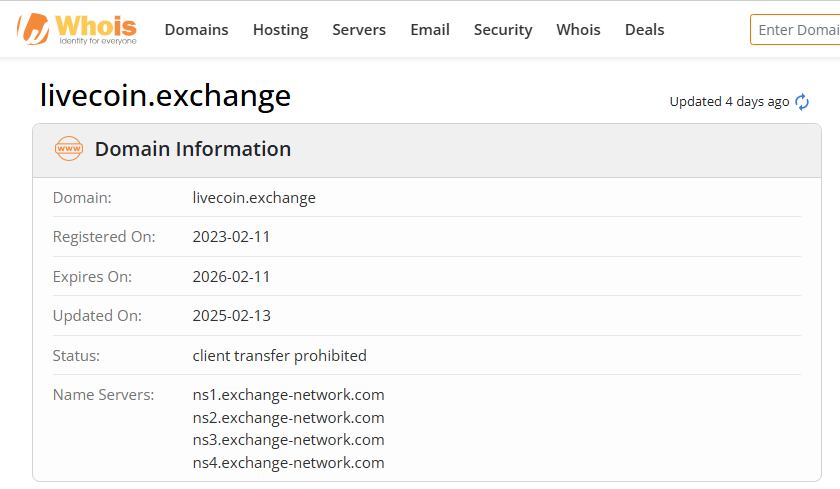The height and width of the screenshot is (489, 840).
Task: Open the Whois menu item
Action: (x=578, y=29)
